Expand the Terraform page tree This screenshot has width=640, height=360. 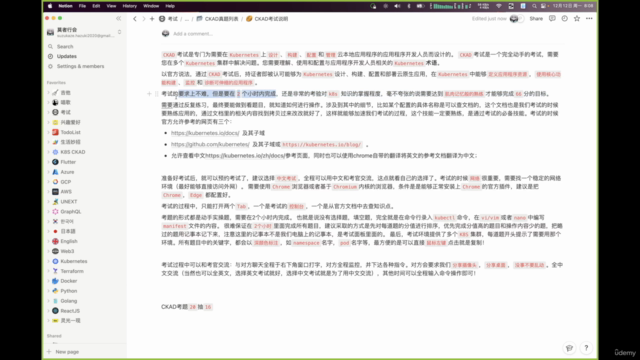point(49,271)
